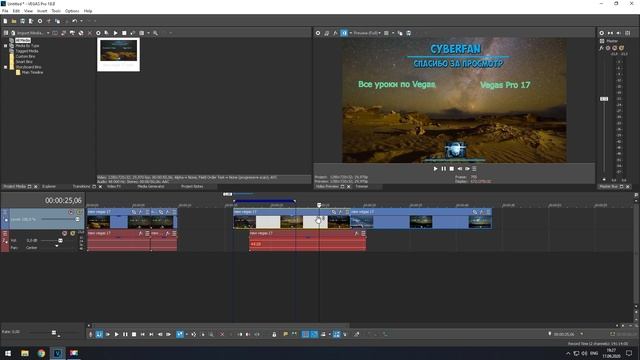640x360 pixels.
Task: Play from start in timeline transport
Action: [108, 334]
